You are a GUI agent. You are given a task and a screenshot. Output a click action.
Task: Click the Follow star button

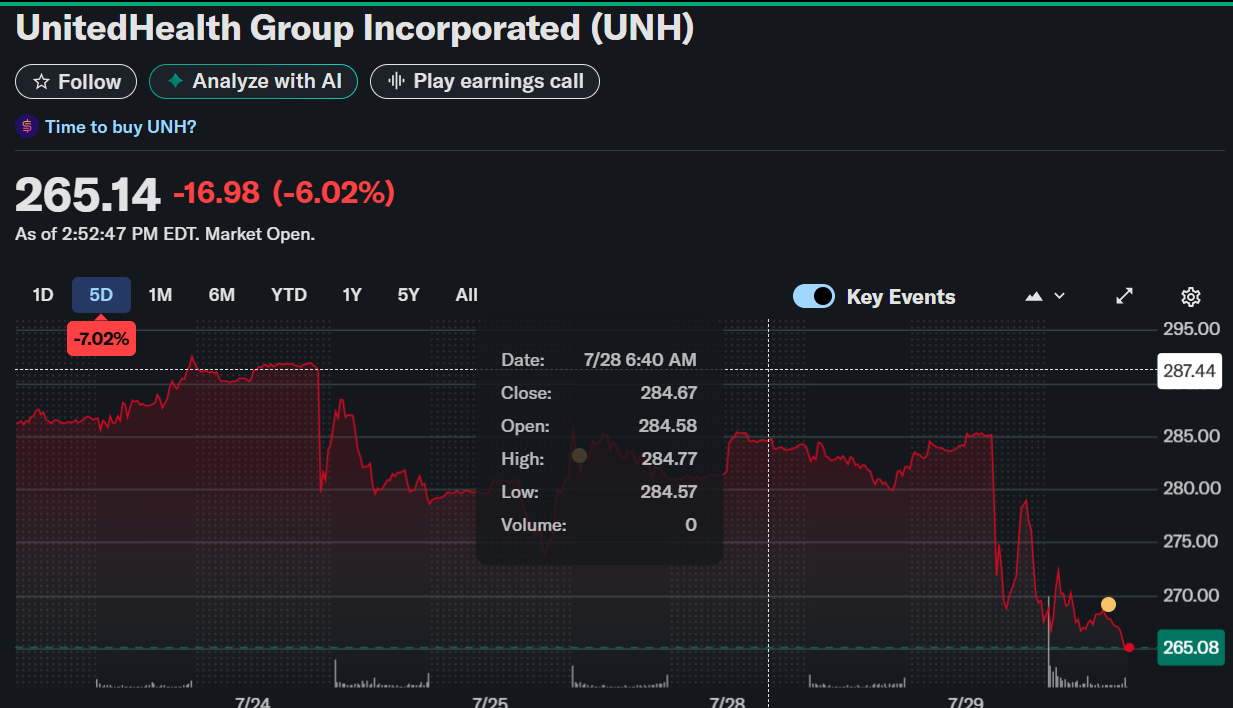coord(76,82)
